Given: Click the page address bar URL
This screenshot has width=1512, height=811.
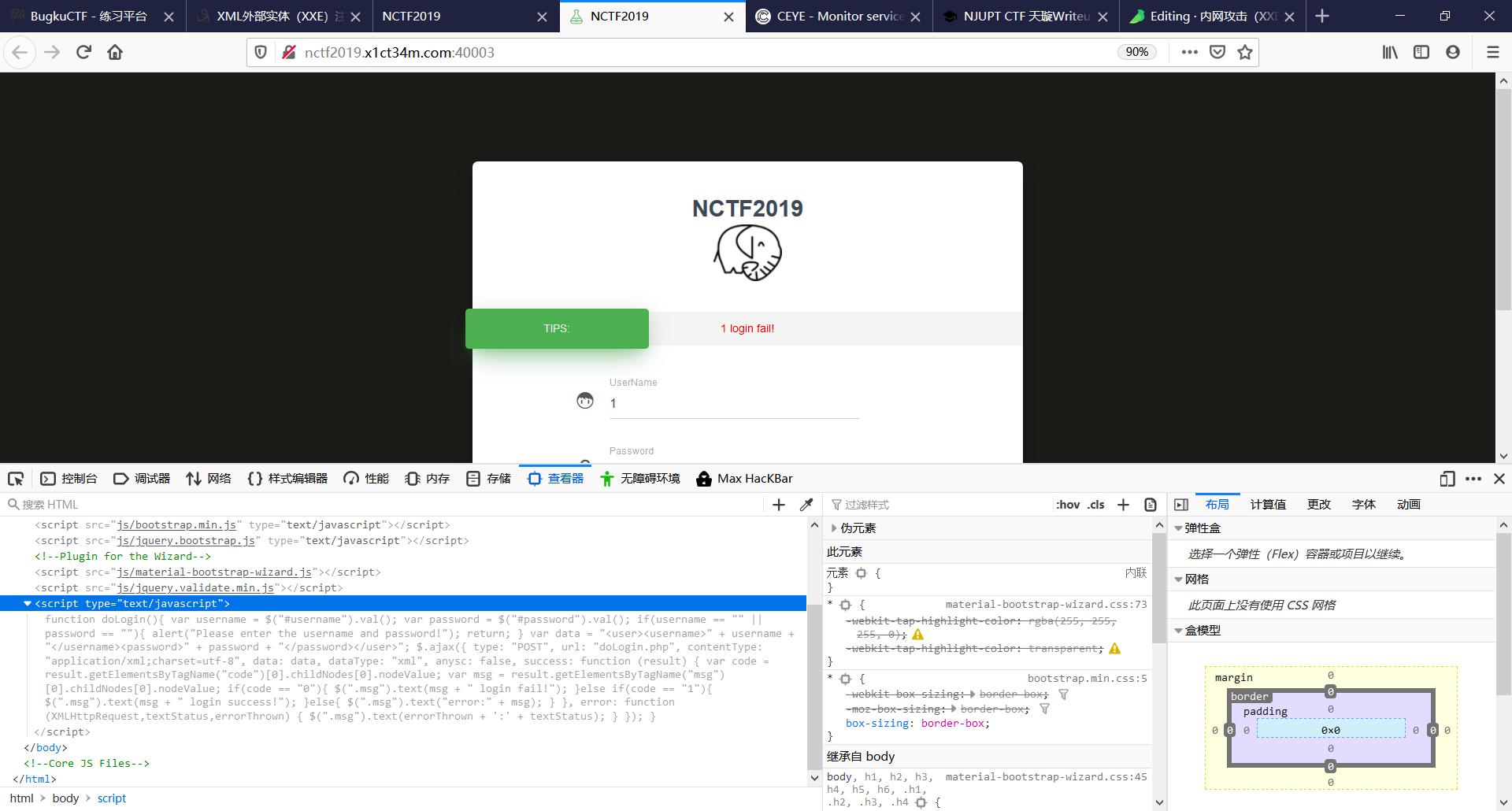Looking at the screenshot, I should coord(399,53).
